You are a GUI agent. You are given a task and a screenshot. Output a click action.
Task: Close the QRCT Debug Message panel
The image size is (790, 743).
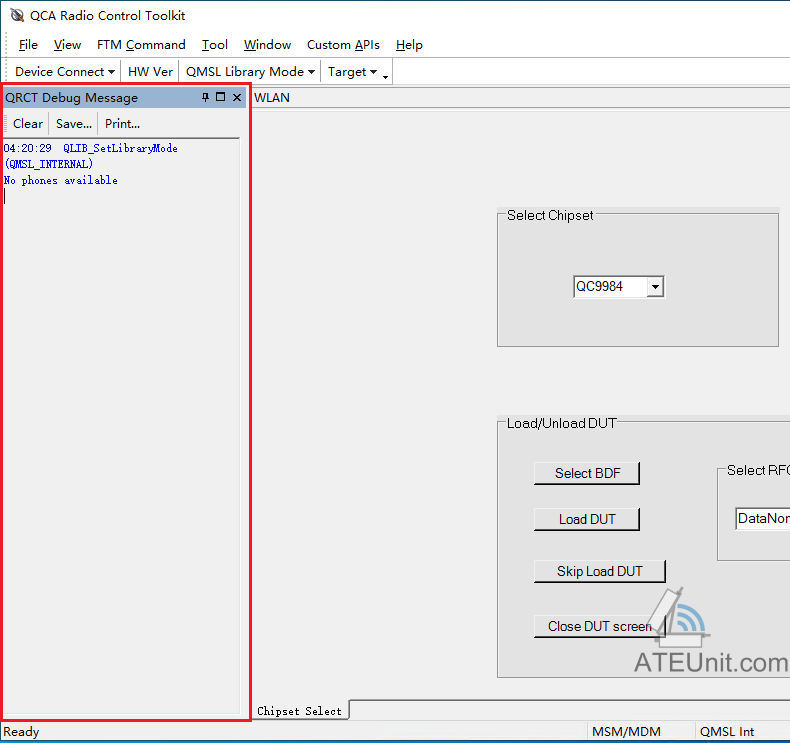[x=237, y=97]
